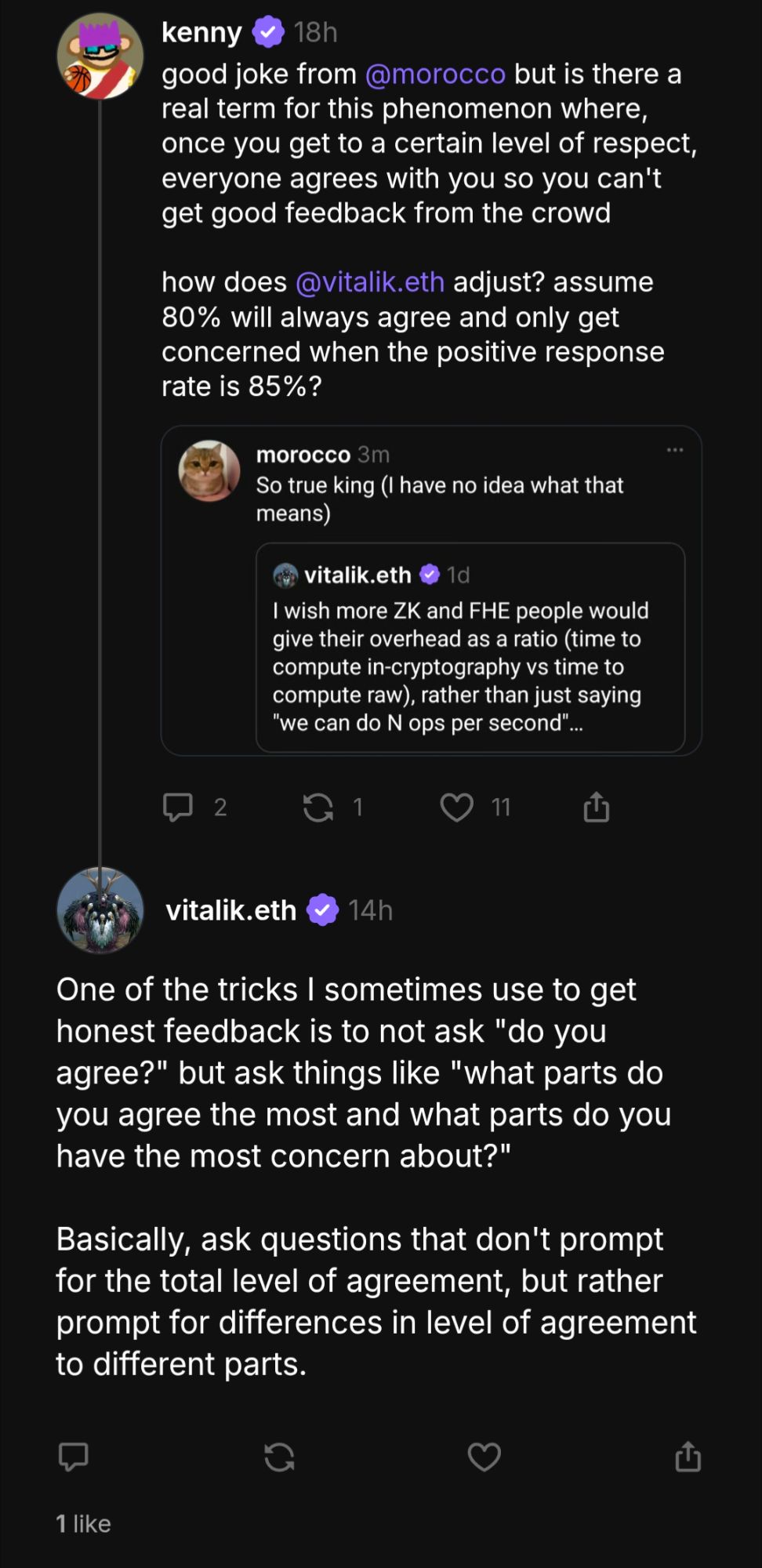Image resolution: width=762 pixels, height=1568 pixels.
Task: Share kenny's post
Action: pos(597,807)
